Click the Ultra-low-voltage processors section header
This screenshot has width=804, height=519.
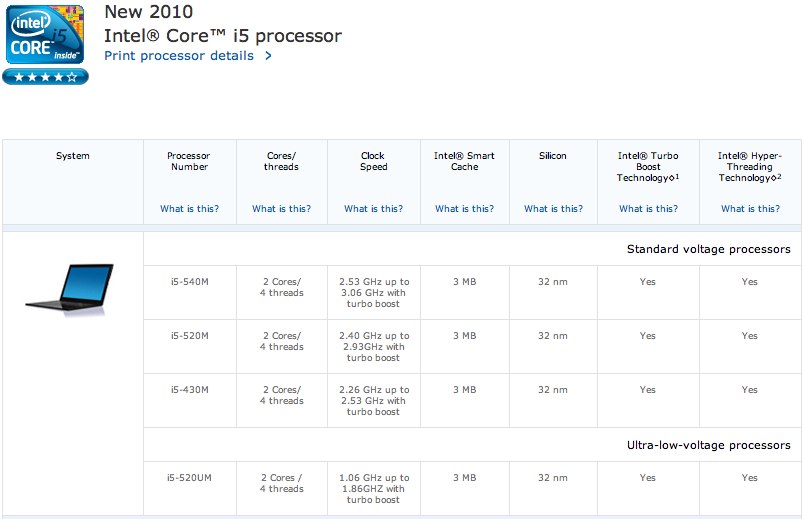708,445
